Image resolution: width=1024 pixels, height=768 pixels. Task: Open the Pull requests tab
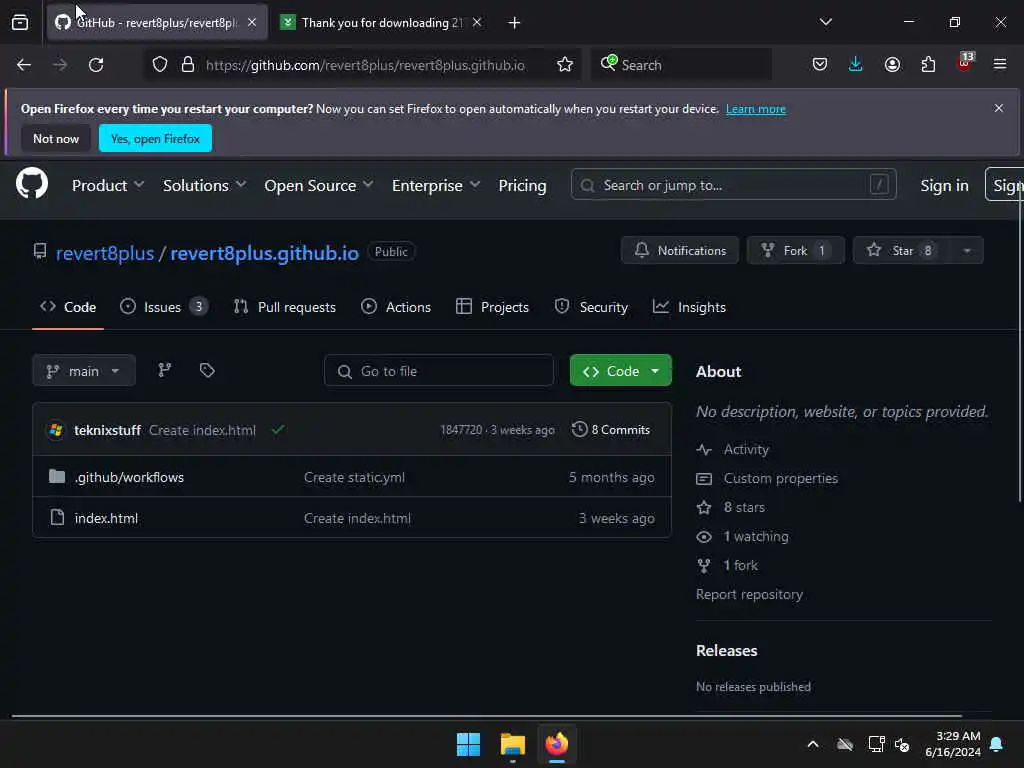285,307
